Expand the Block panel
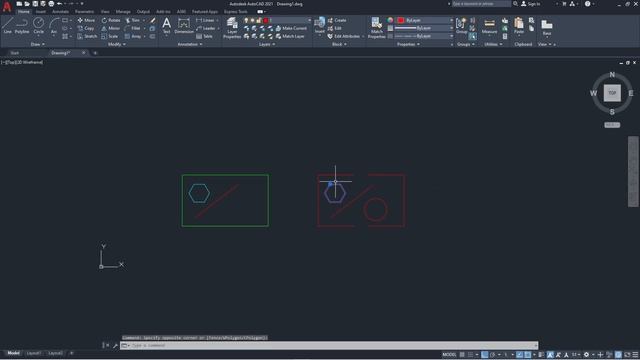Viewport: 640px width, 360px height. [x=339, y=44]
